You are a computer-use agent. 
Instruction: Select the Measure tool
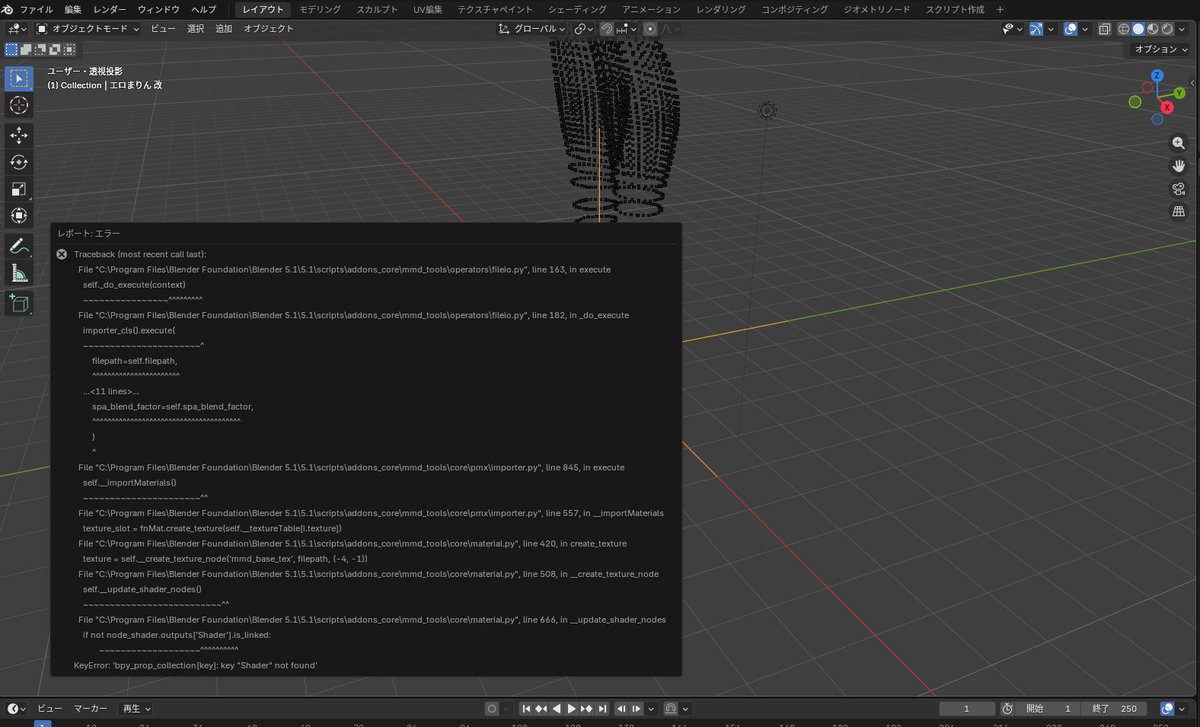[x=19, y=273]
